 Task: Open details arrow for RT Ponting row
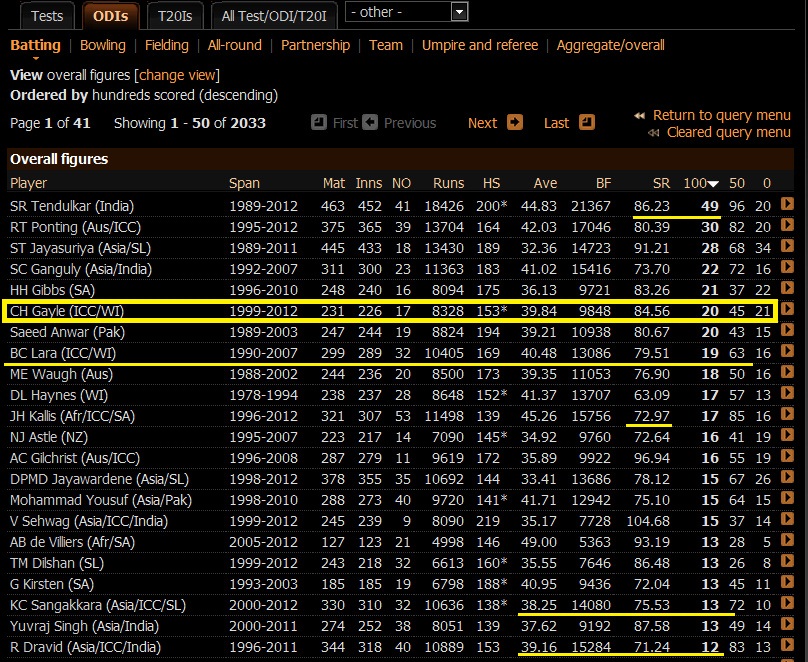tap(787, 225)
